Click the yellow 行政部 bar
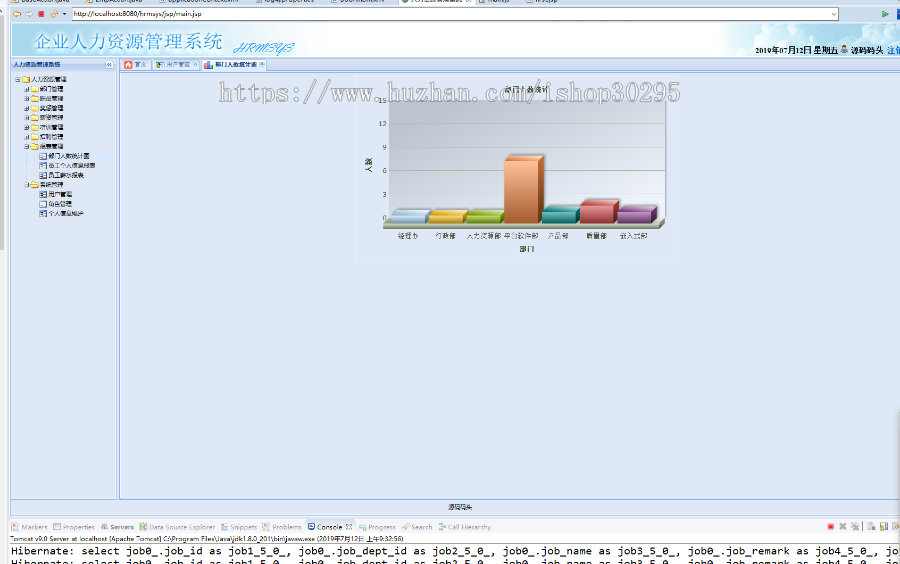Screen dimensions: 900x564 [x=448, y=216]
